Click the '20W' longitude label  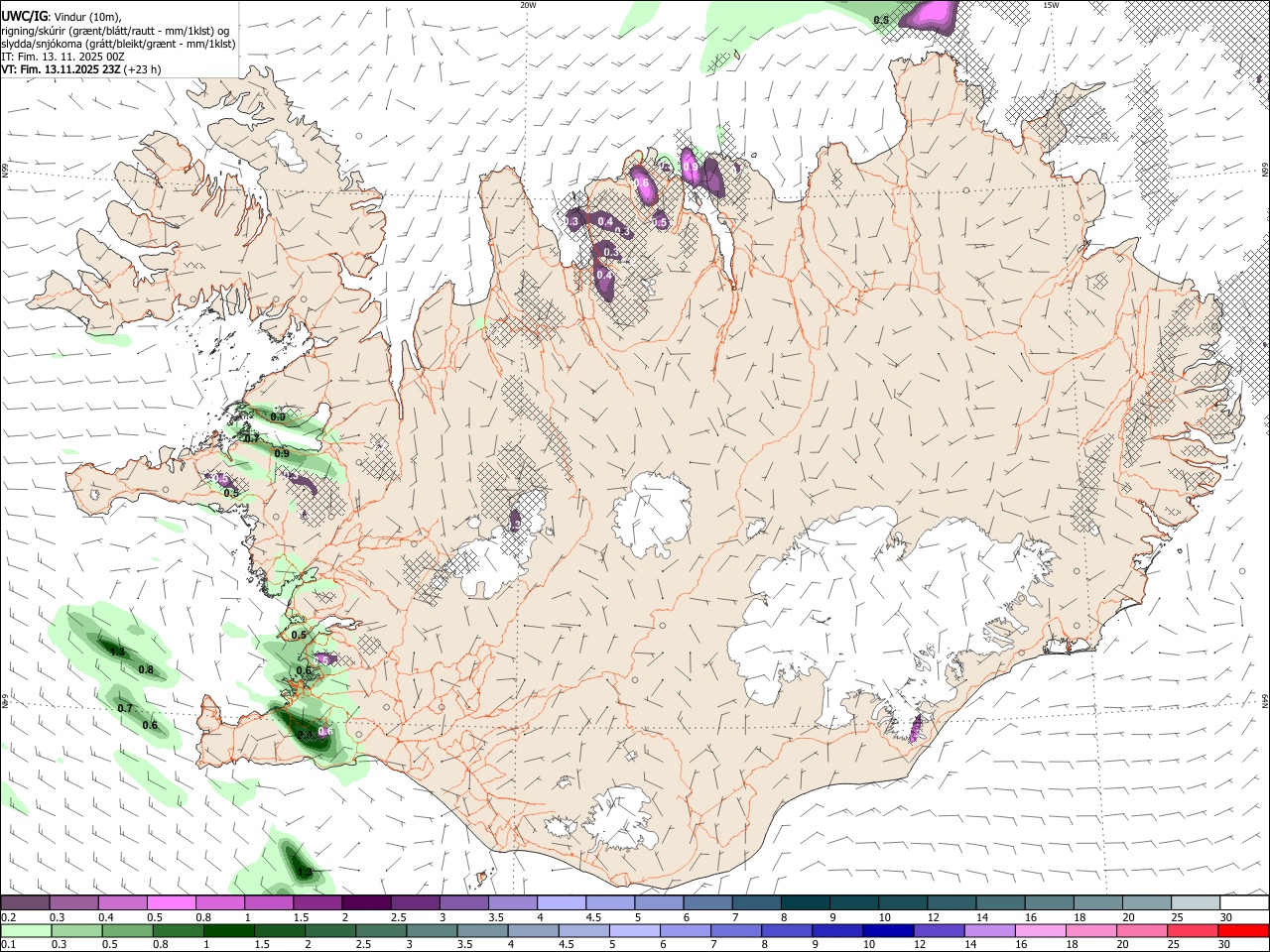click(528, 5)
